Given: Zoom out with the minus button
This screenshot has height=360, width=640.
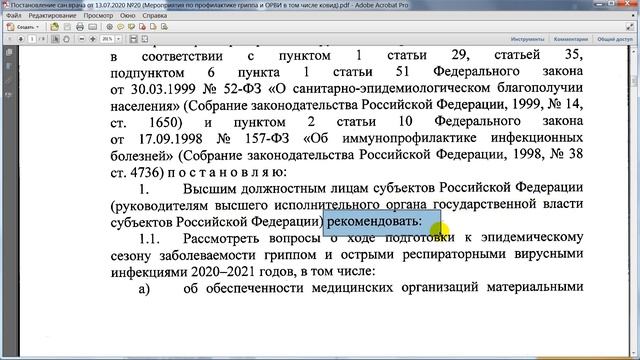Looking at the screenshot, I should [x=82, y=39].
